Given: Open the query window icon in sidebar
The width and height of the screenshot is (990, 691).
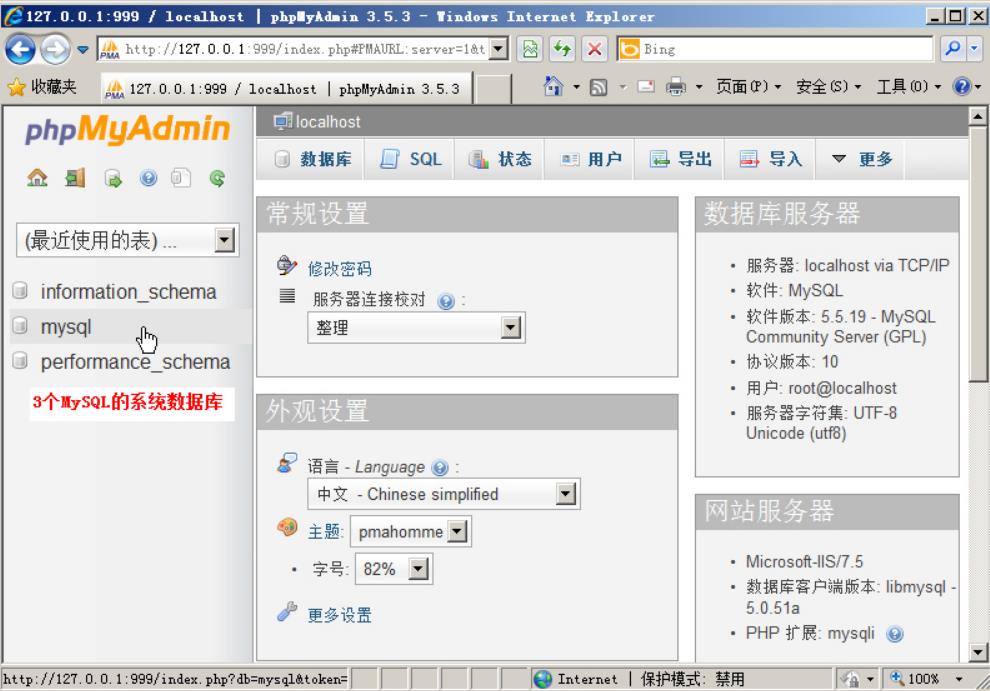Looking at the screenshot, I should (x=113, y=179).
